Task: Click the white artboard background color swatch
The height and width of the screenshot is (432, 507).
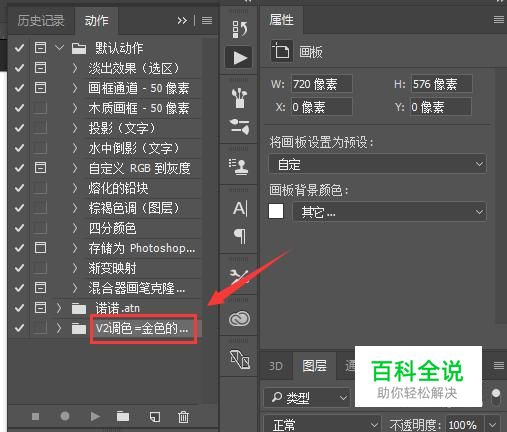Action: (x=276, y=211)
